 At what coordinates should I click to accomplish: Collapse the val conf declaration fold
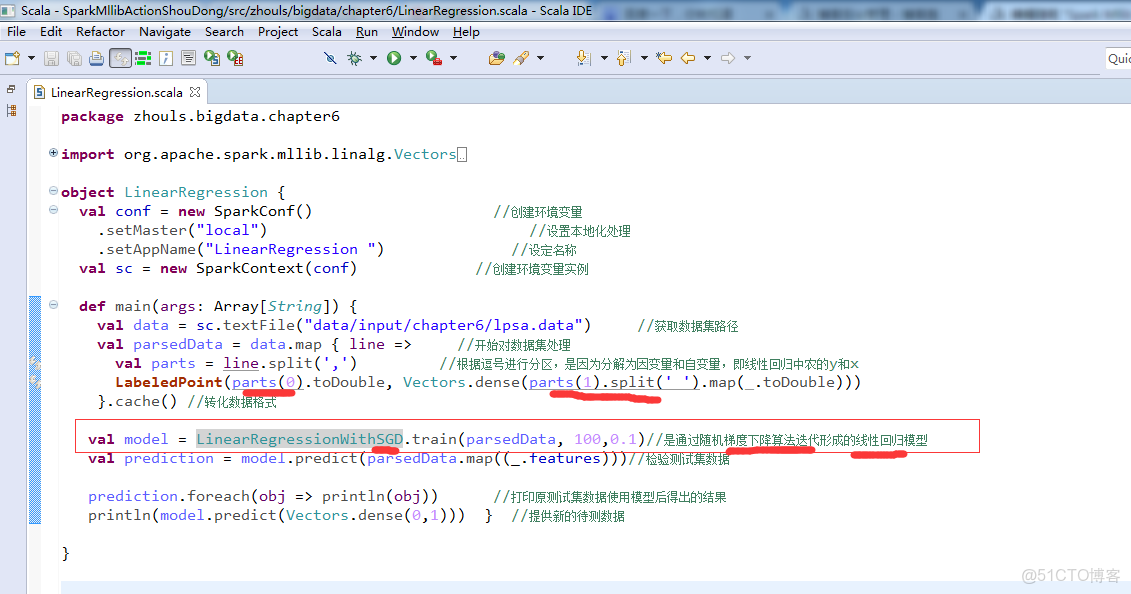[x=53, y=210]
